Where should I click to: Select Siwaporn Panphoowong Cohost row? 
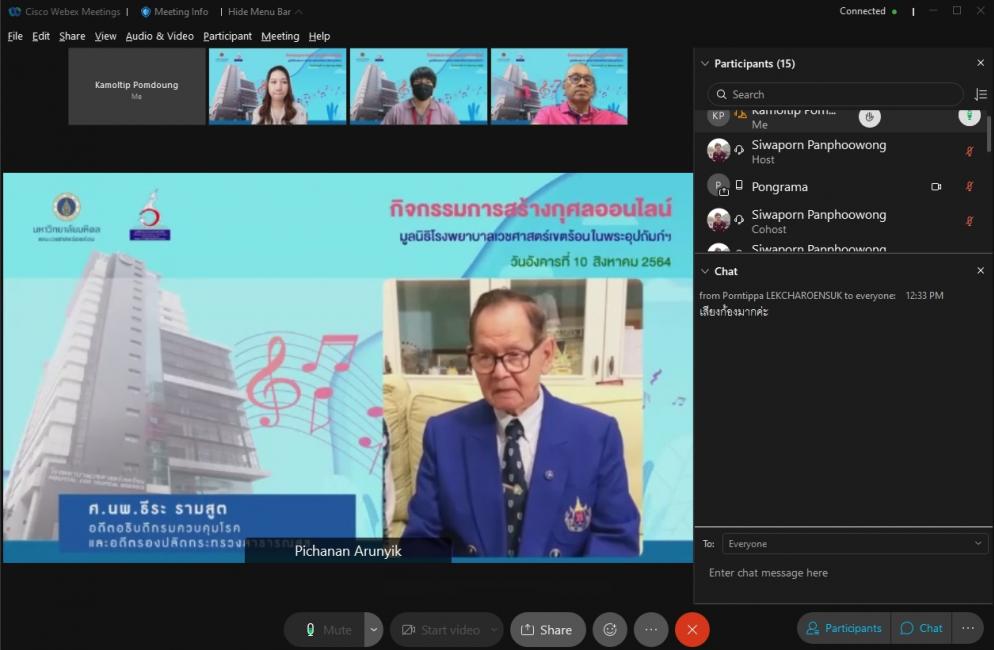[x=841, y=221]
